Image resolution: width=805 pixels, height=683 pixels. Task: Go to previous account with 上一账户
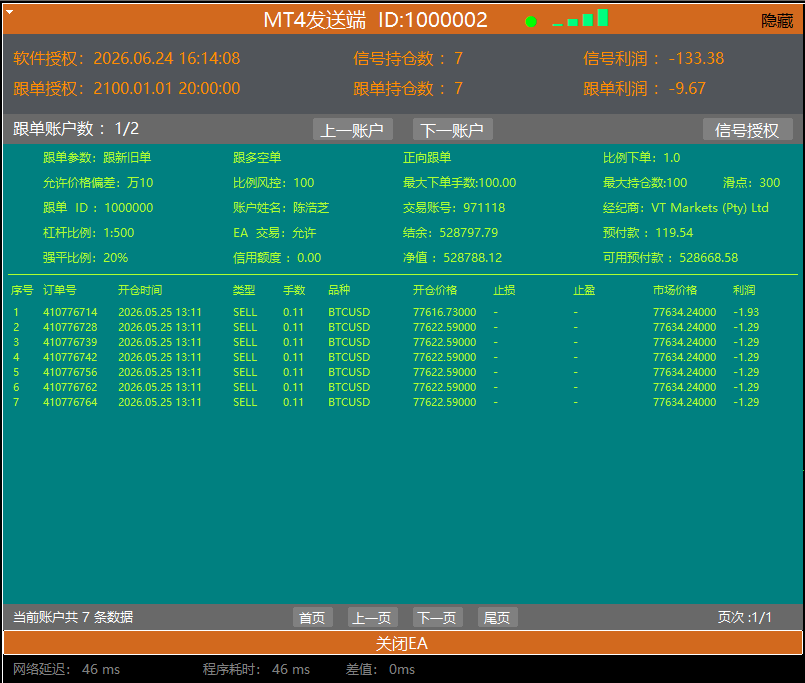coord(353,129)
